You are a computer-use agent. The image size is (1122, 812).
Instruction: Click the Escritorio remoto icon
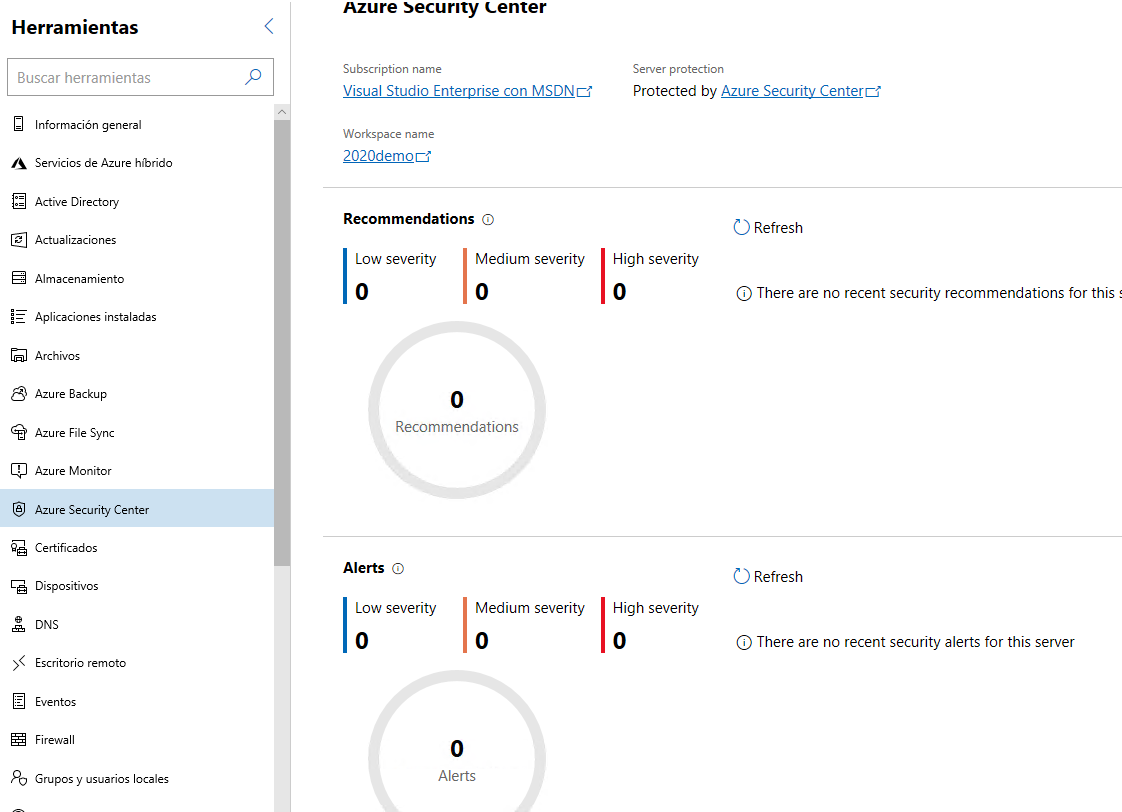pyautogui.click(x=18, y=663)
